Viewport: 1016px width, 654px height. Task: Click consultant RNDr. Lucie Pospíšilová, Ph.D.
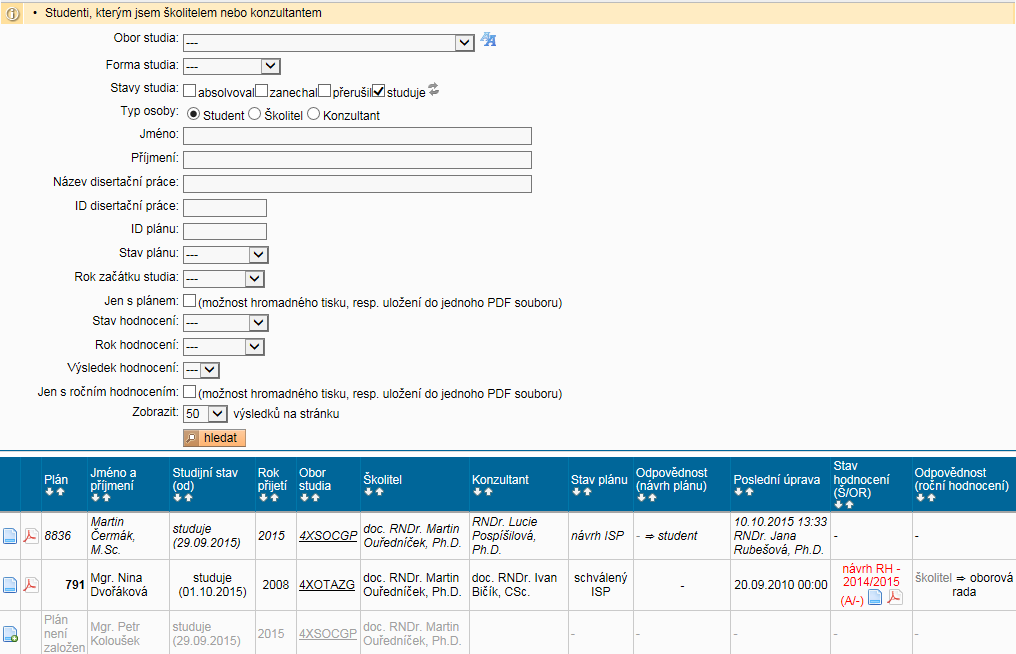pos(505,536)
